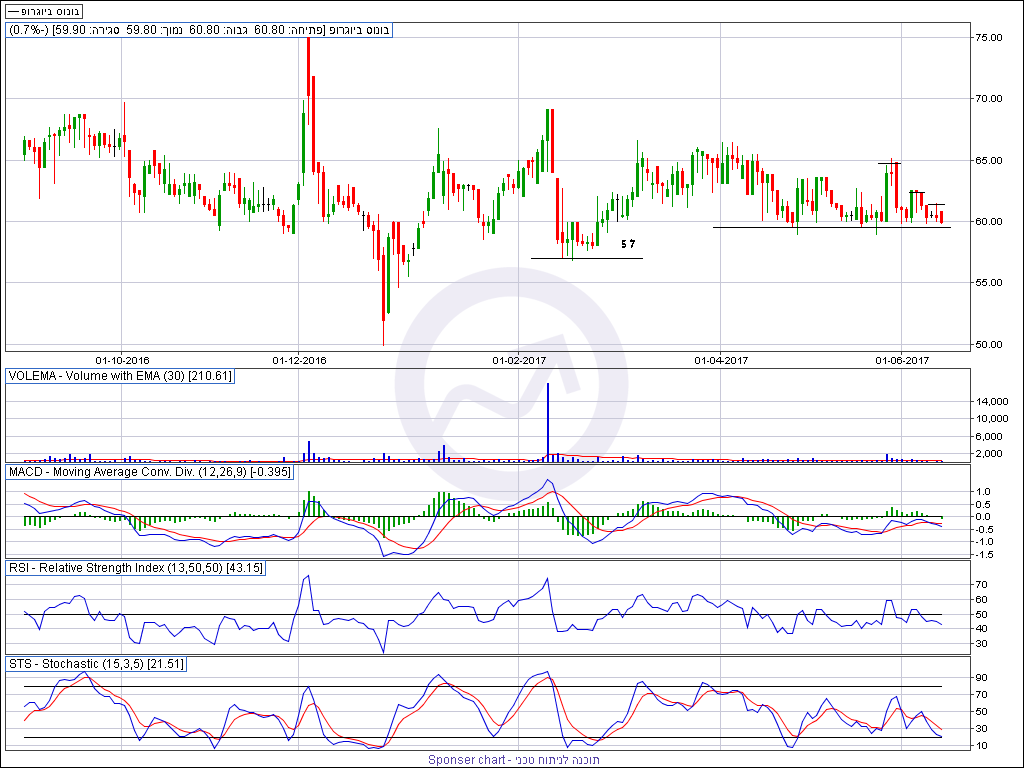Click the 01-02-2017 date axis marker
The height and width of the screenshot is (768, 1024).
[519, 359]
